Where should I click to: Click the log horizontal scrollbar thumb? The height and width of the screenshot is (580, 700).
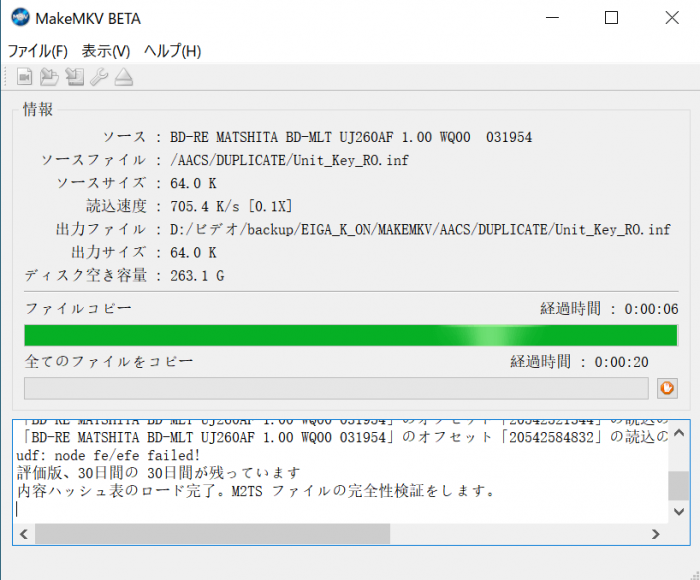coord(212,534)
